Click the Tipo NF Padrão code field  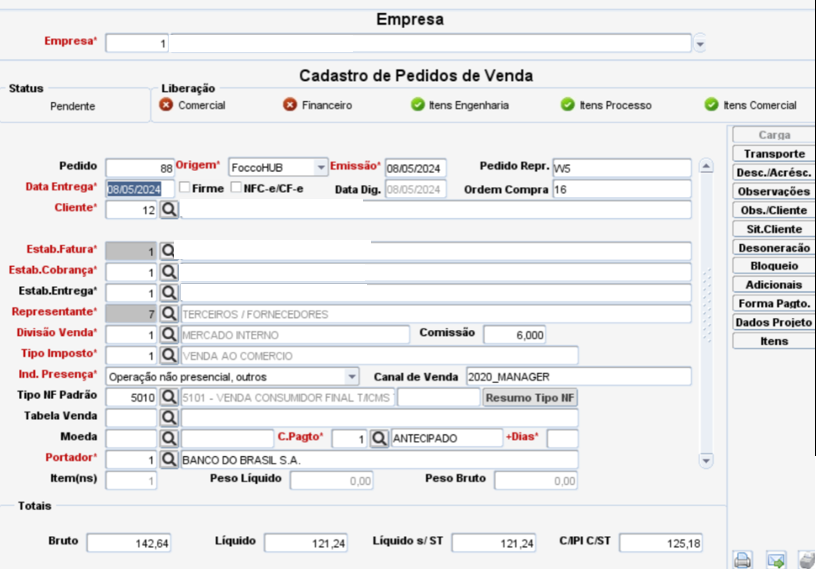pyautogui.click(x=131, y=397)
